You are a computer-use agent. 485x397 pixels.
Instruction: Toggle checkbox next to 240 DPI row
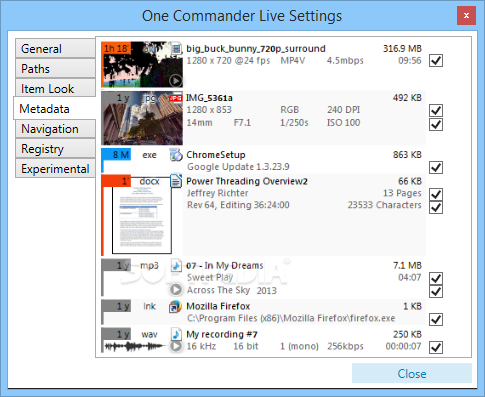tap(436, 110)
